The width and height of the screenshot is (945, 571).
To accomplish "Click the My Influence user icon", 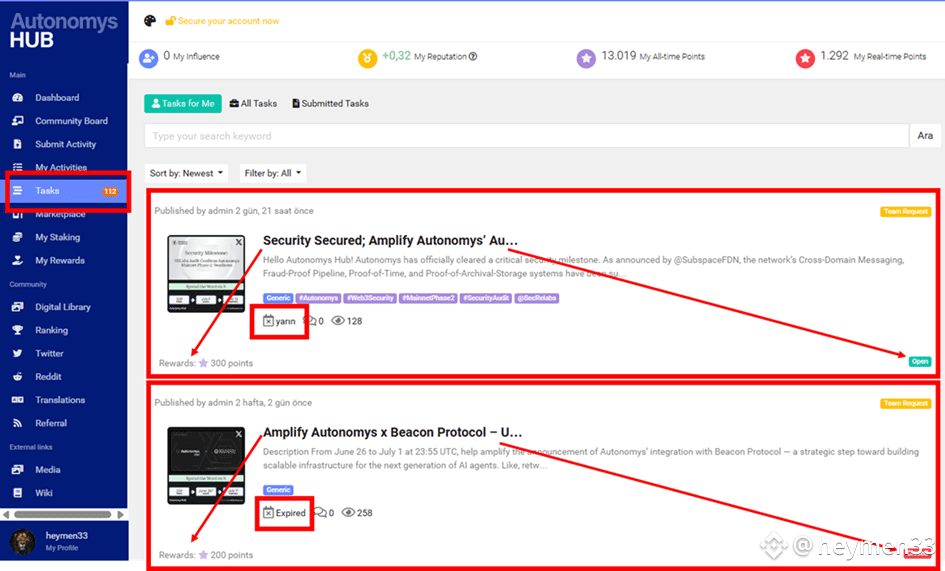I will coord(148,58).
